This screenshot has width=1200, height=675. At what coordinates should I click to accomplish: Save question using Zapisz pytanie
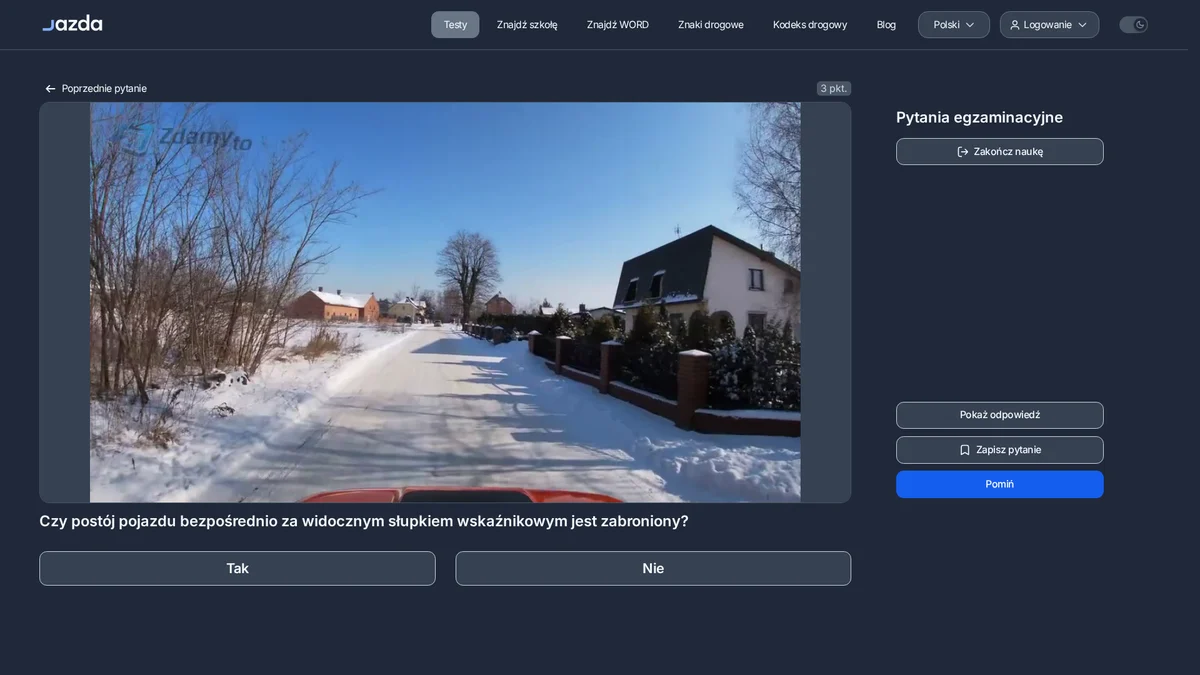1000,450
